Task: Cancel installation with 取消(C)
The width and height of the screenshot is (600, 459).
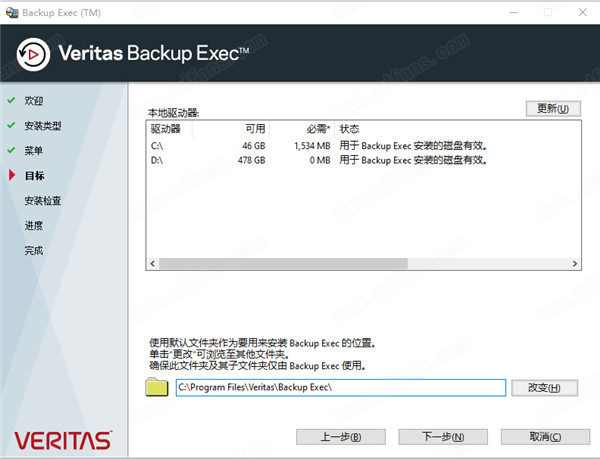Action: [x=545, y=437]
